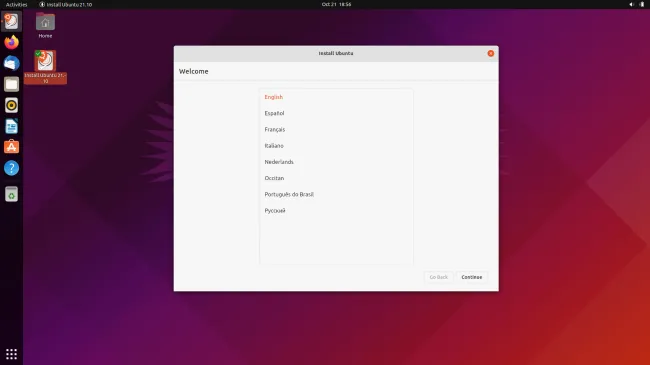Click the Install Ubuntu title bar
This screenshot has height=365, width=650.
336,54
